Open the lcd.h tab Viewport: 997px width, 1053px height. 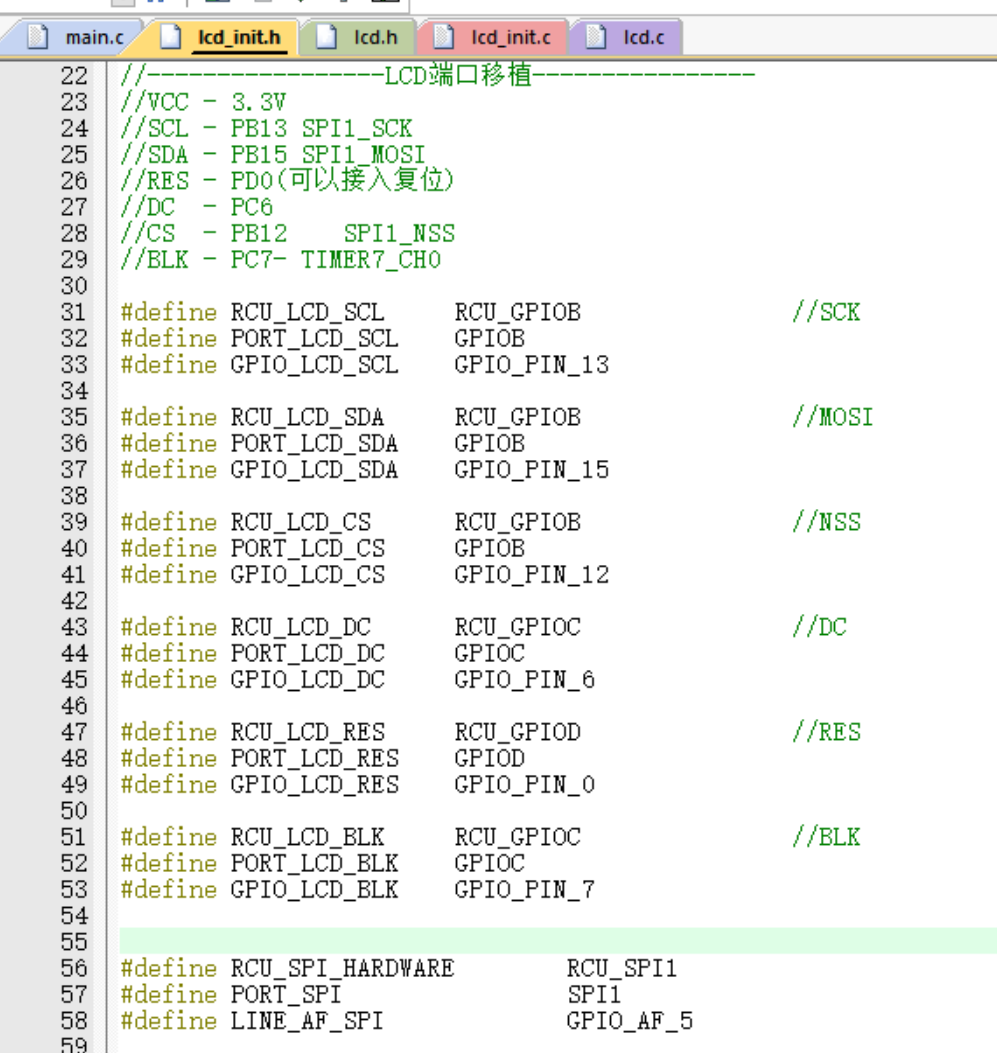359,37
